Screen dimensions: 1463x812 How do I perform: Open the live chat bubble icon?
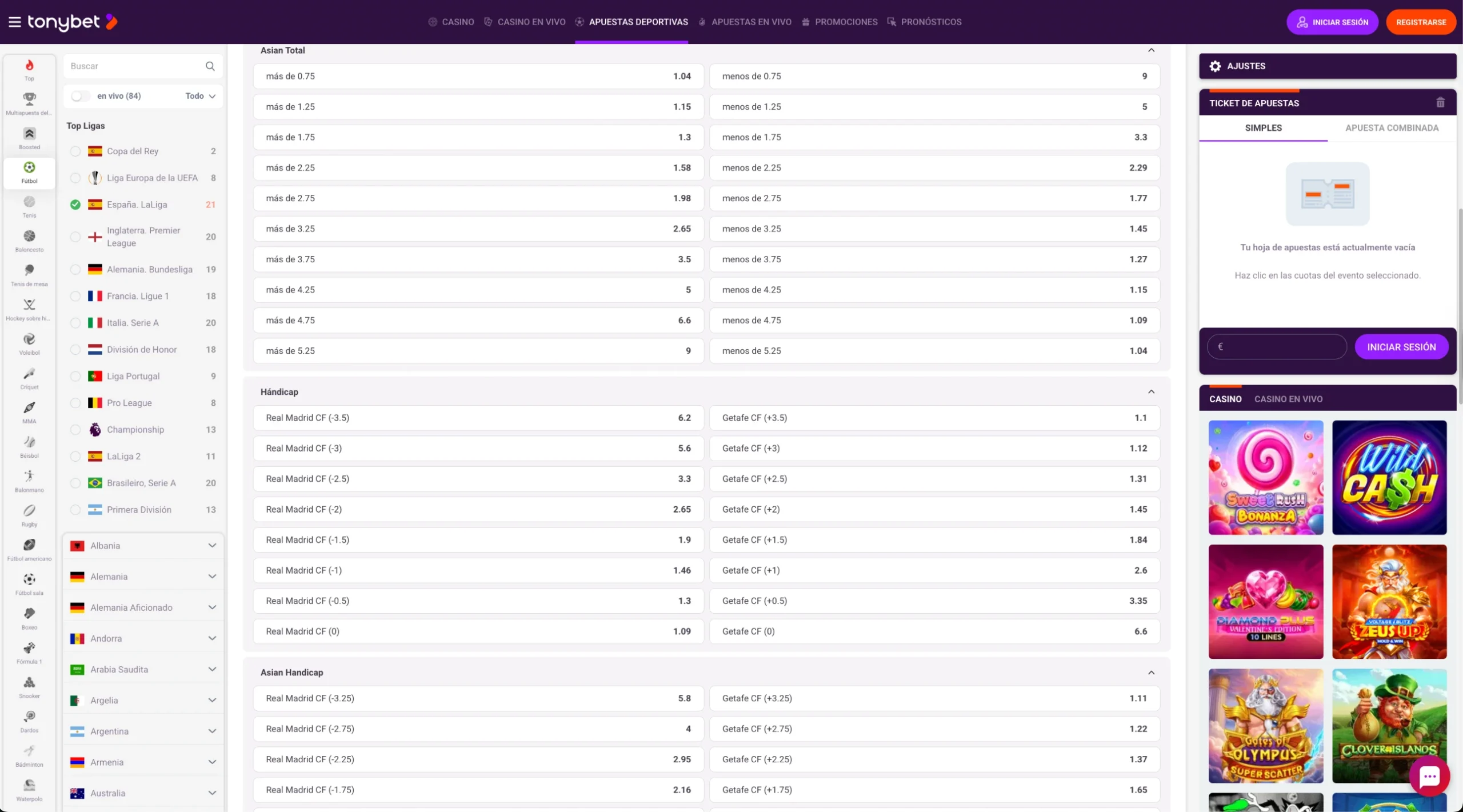pyautogui.click(x=1429, y=776)
